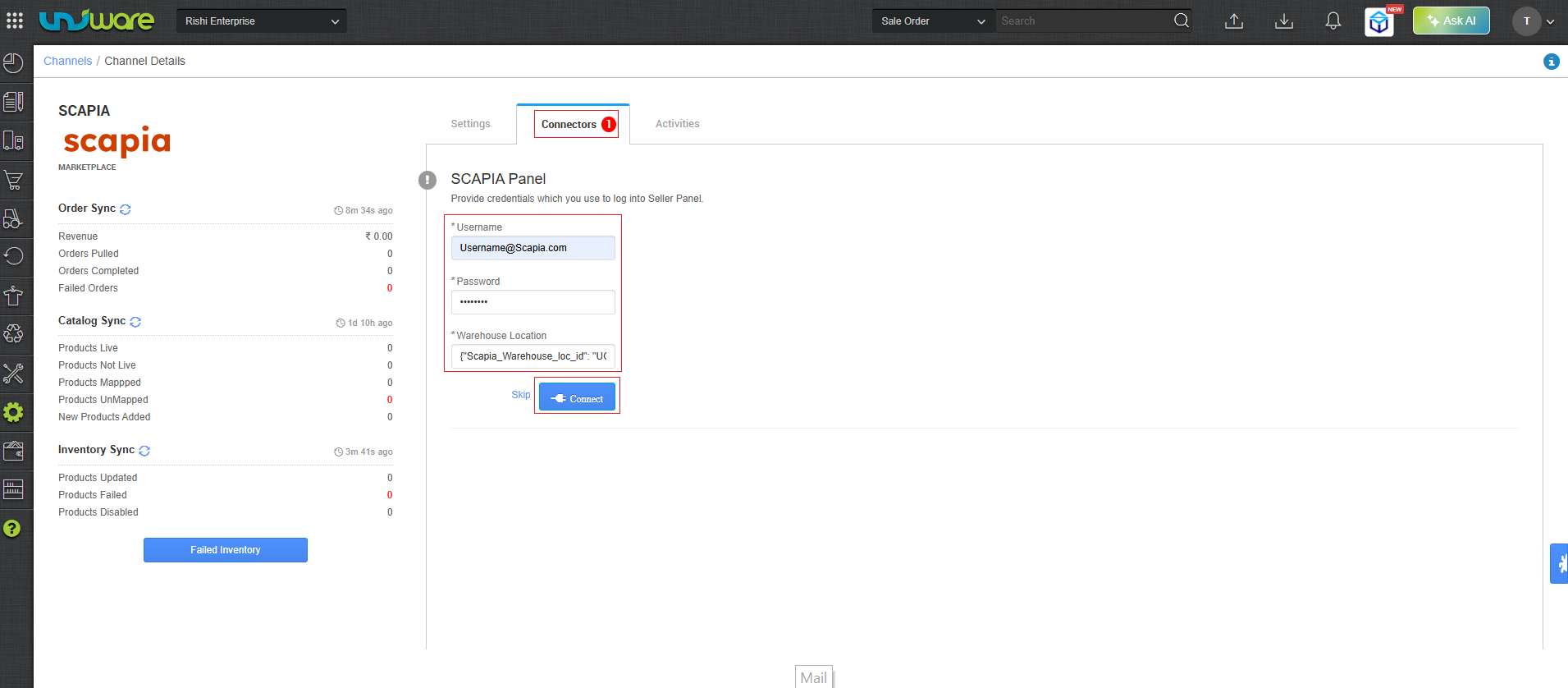Click the SCAPIA Panel warning icon
Screen dimensions: 1568x688
pyautogui.click(x=427, y=180)
